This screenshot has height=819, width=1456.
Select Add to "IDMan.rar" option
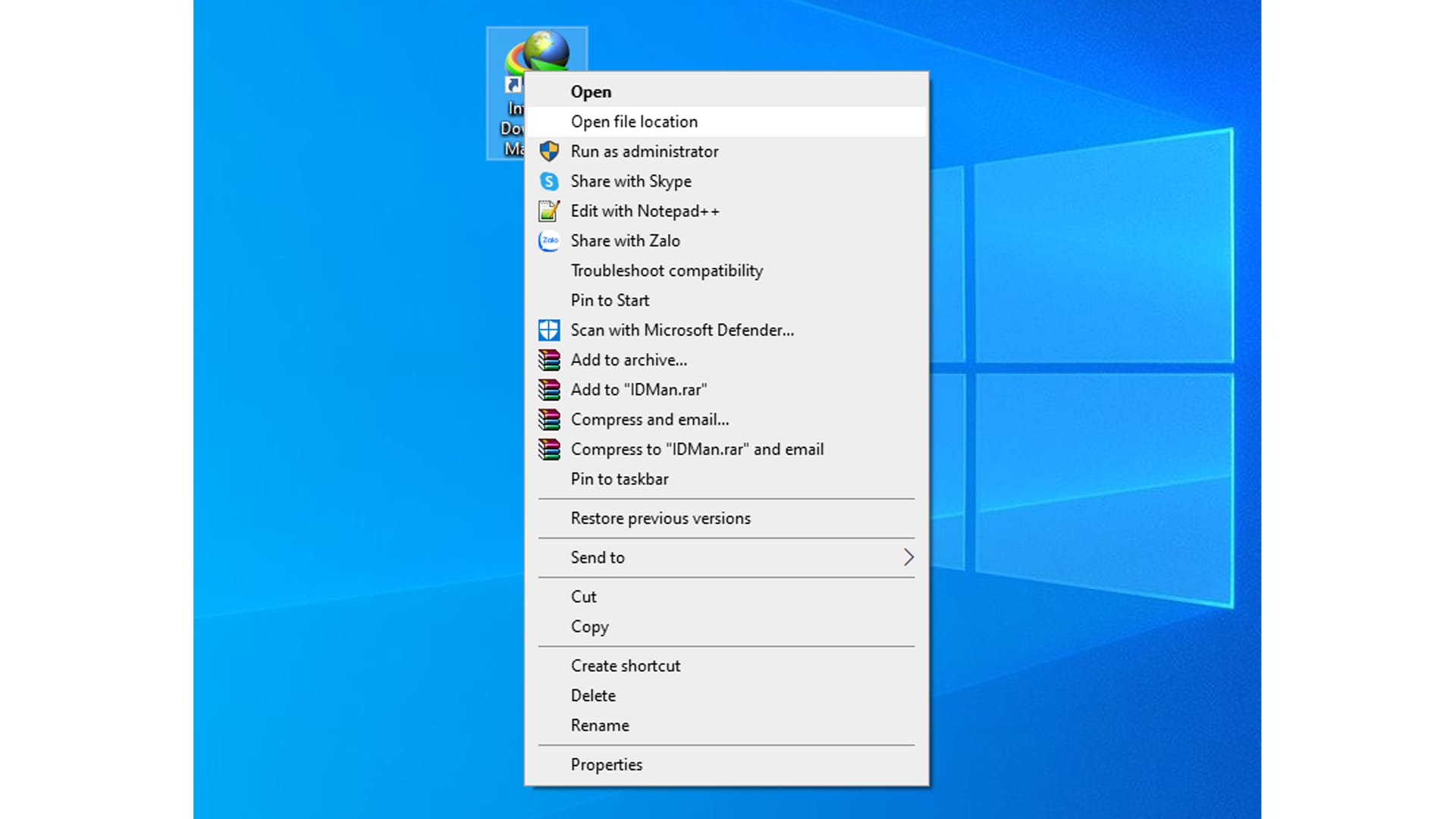pyautogui.click(x=639, y=390)
